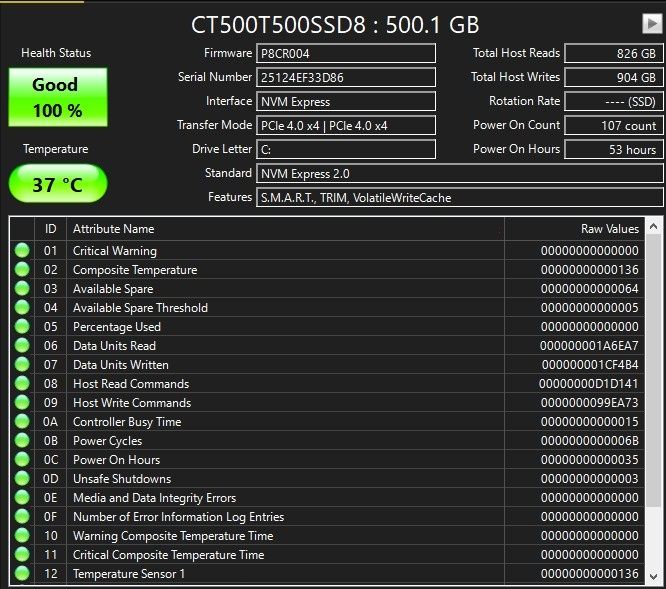Click the Standard field NVM Express 2.0
This screenshot has width=666, height=589.
460,174
